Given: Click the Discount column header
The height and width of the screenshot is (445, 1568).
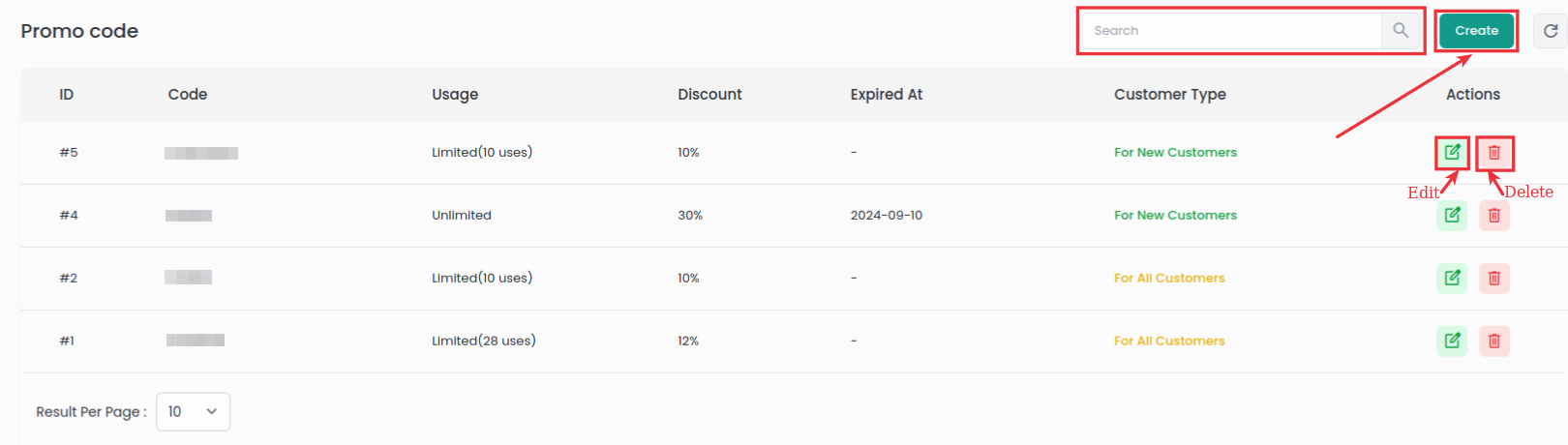Looking at the screenshot, I should (x=709, y=95).
